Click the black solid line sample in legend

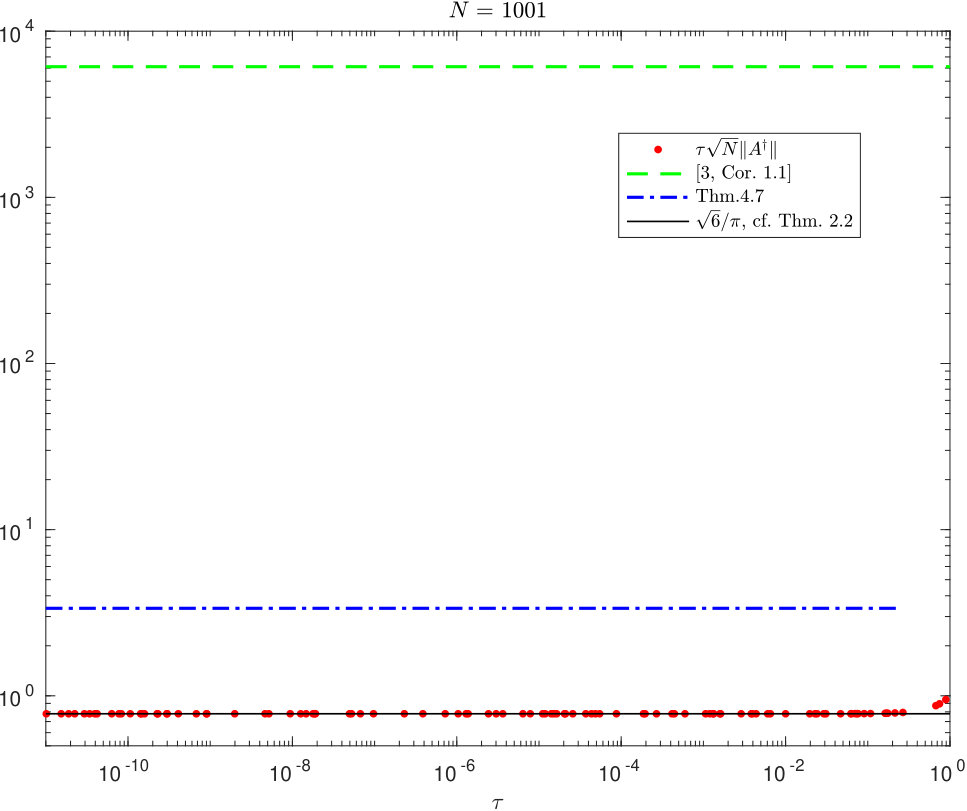click(657, 221)
